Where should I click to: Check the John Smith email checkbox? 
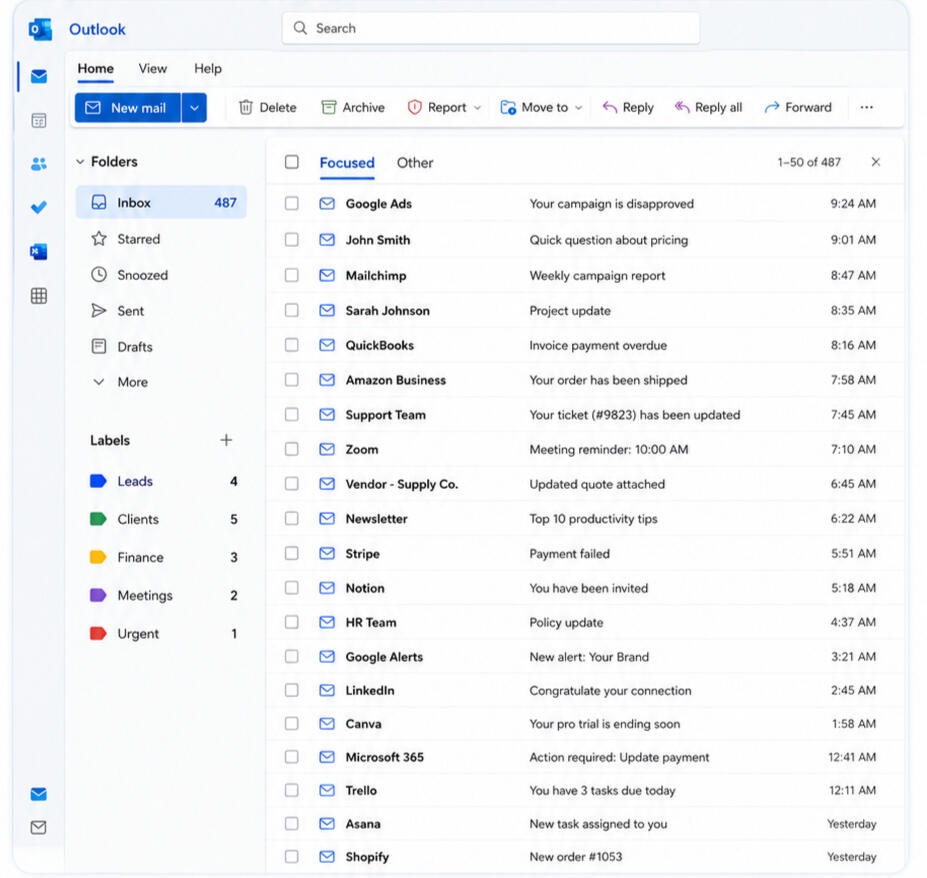pyautogui.click(x=291, y=239)
